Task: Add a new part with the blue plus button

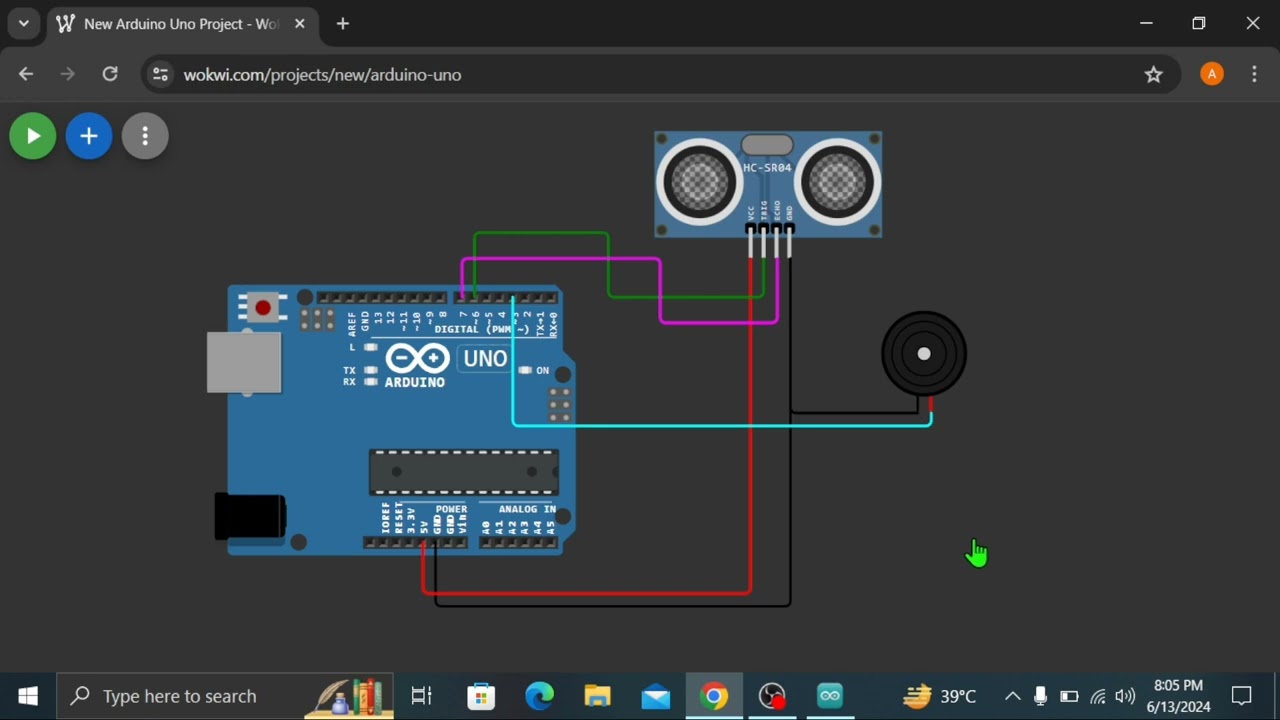Action: (89, 136)
